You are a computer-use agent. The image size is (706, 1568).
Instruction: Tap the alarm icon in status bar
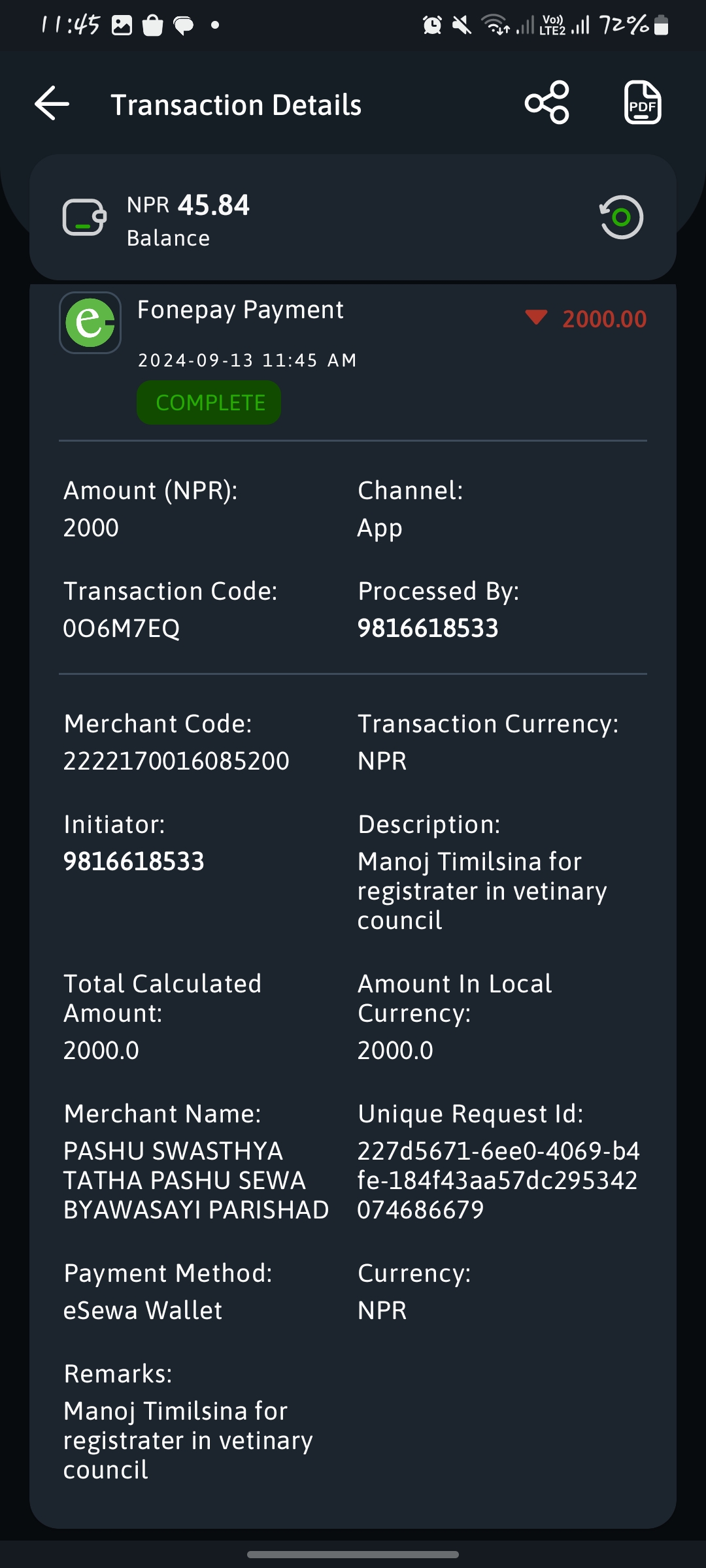click(432, 25)
